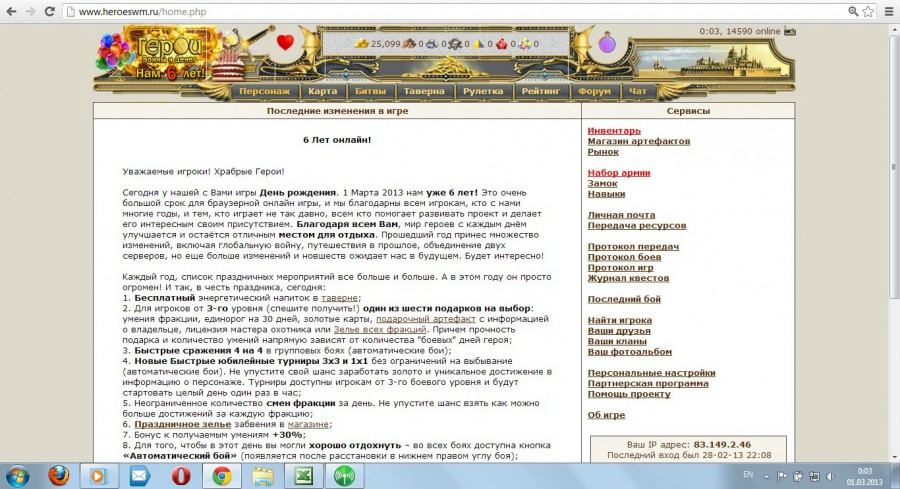Open the Таверна menu tab
The height and width of the screenshot is (489, 900).
pos(424,91)
